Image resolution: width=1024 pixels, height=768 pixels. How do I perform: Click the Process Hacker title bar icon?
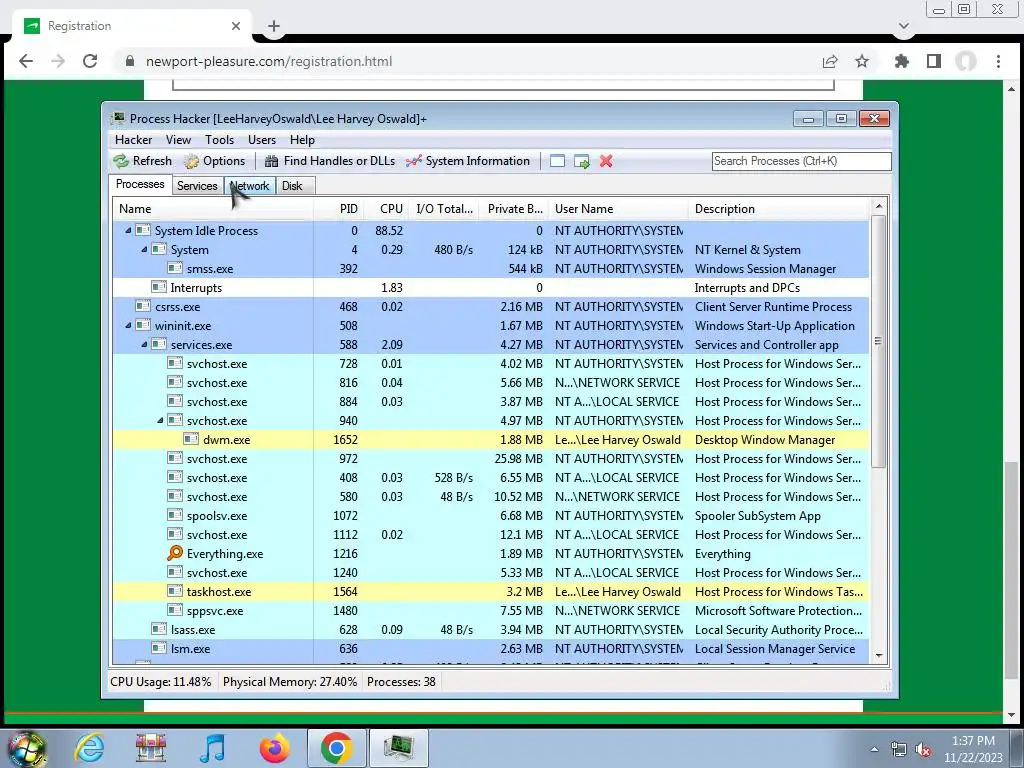click(118, 118)
